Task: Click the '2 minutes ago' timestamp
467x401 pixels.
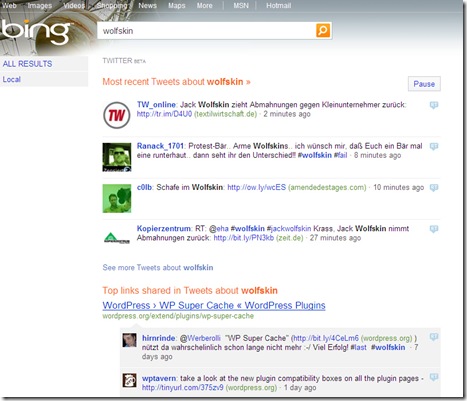Action: tap(287, 114)
